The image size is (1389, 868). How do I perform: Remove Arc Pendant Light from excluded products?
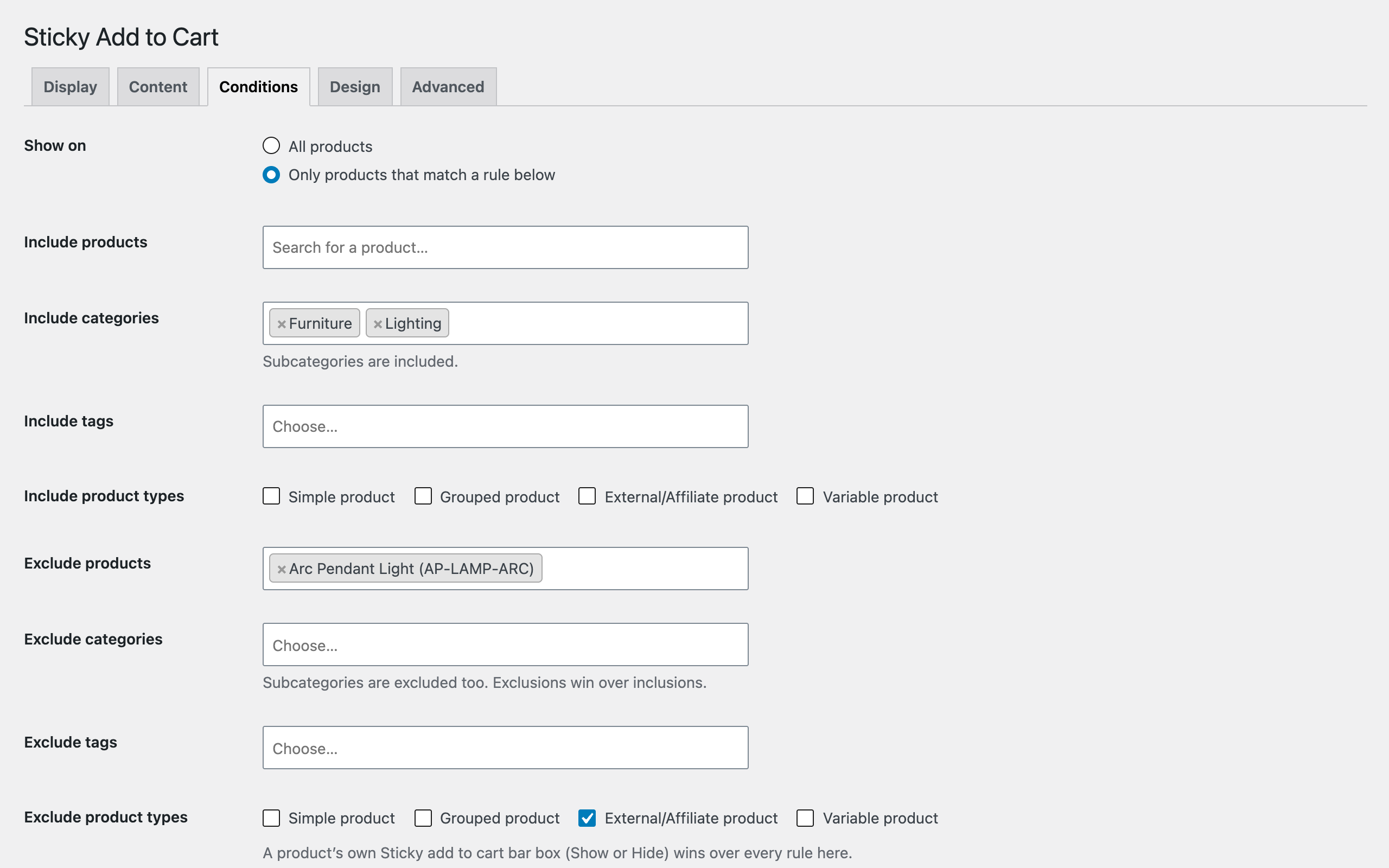pyautogui.click(x=281, y=570)
